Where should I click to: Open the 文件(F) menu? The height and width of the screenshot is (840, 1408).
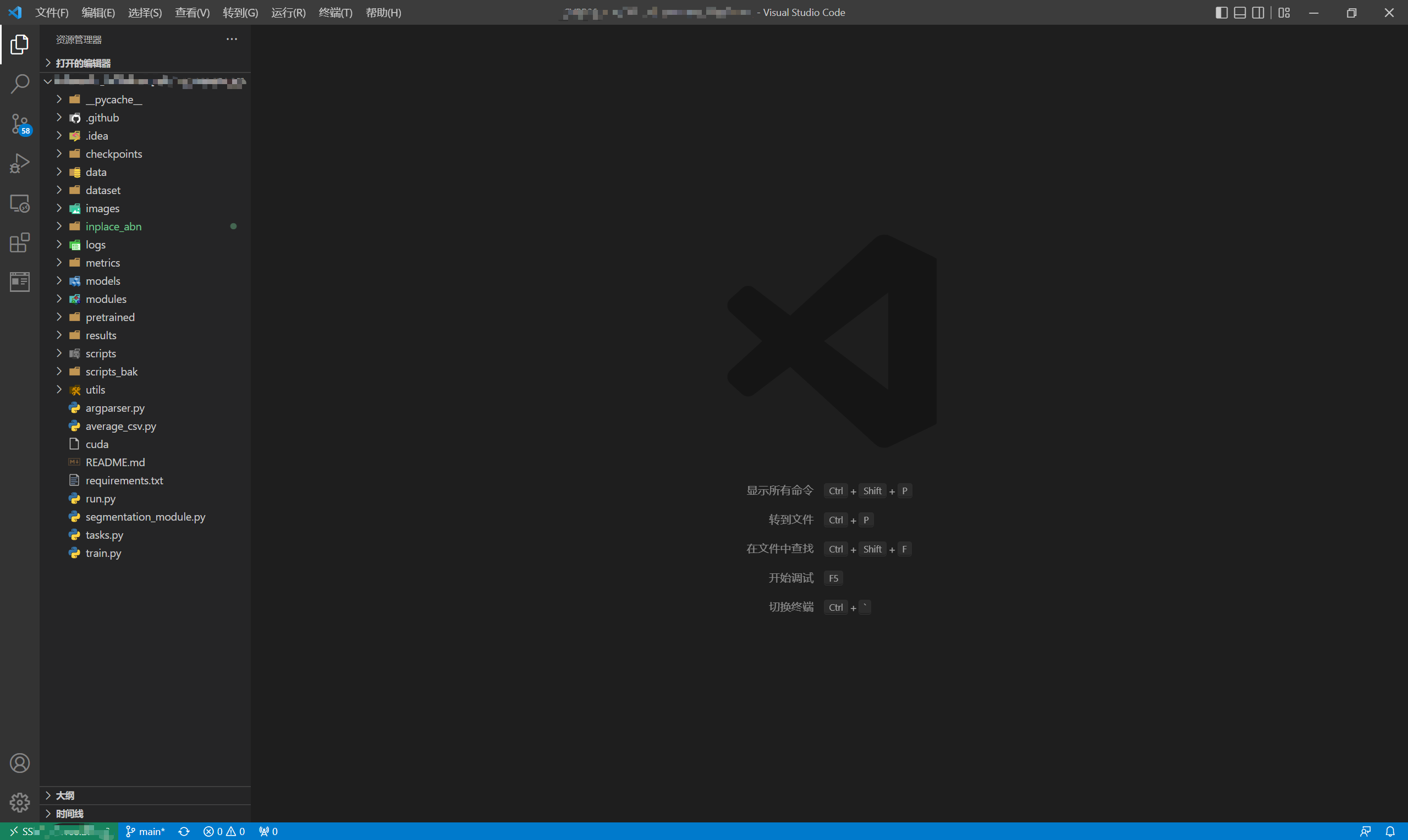[52, 12]
